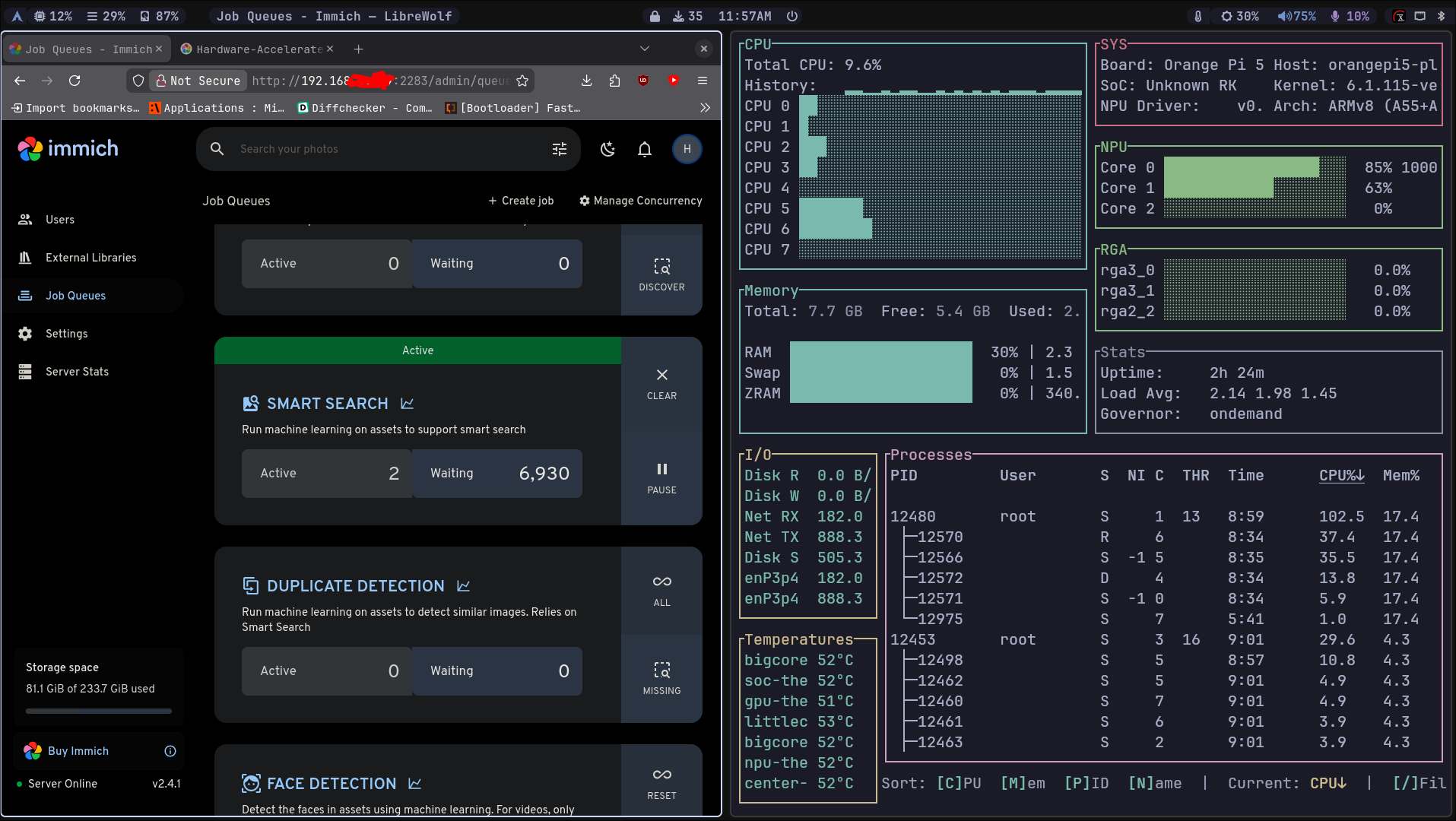The height and width of the screenshot is (821, 1456).
Task: Reset Face Detection job
Action: point(661,783)
